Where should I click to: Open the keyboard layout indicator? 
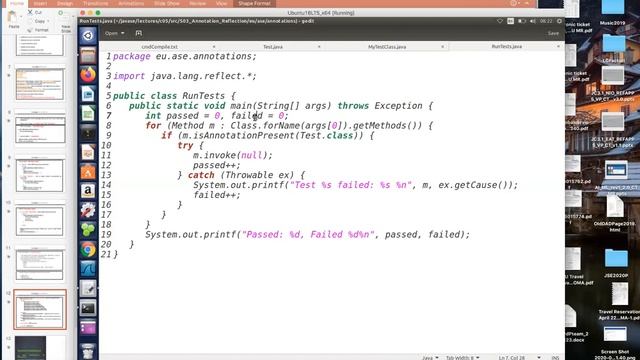coord(510,21)
